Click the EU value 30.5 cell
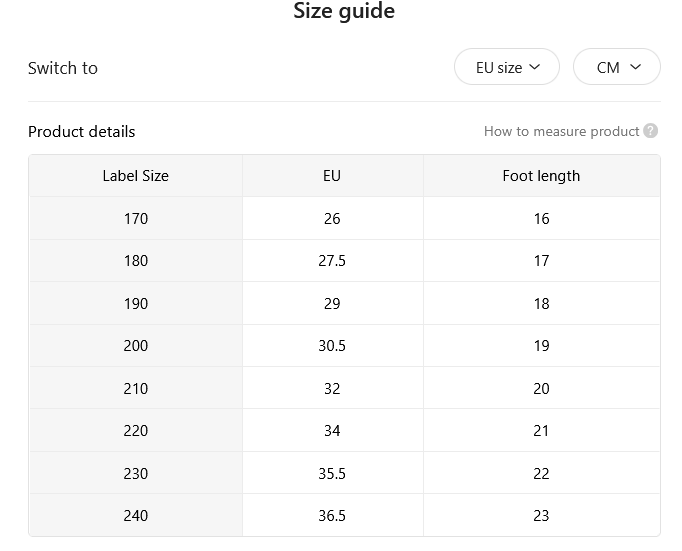Screen dimensions: 682x551 [x=332, y=345]
